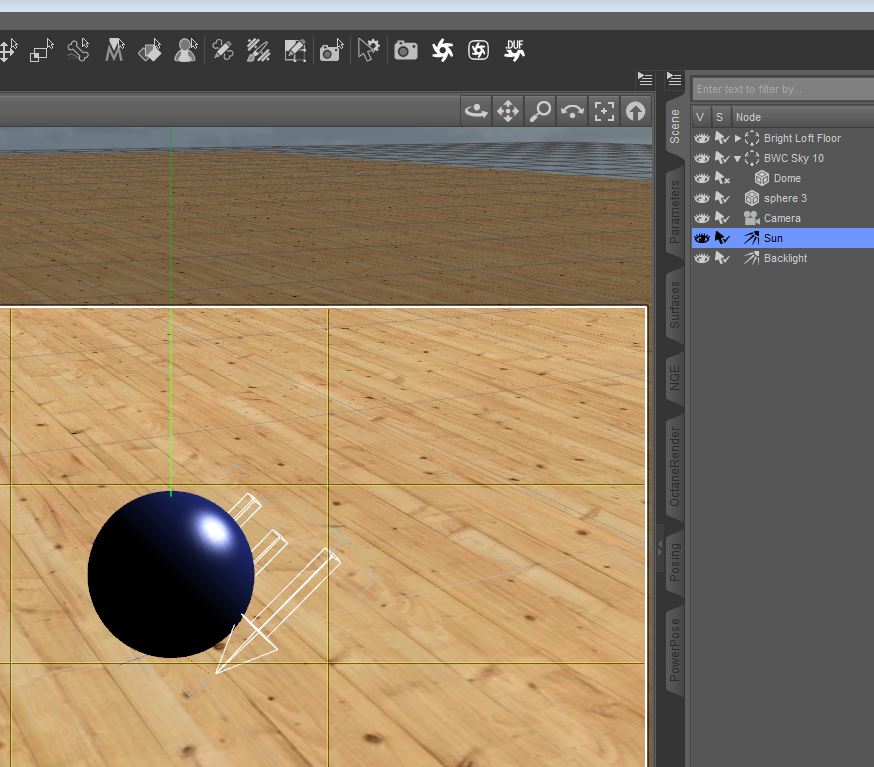This screenshot has height=767, width=874.
Task: Activate the Surface Selection tool
Action: click(150, 50)
